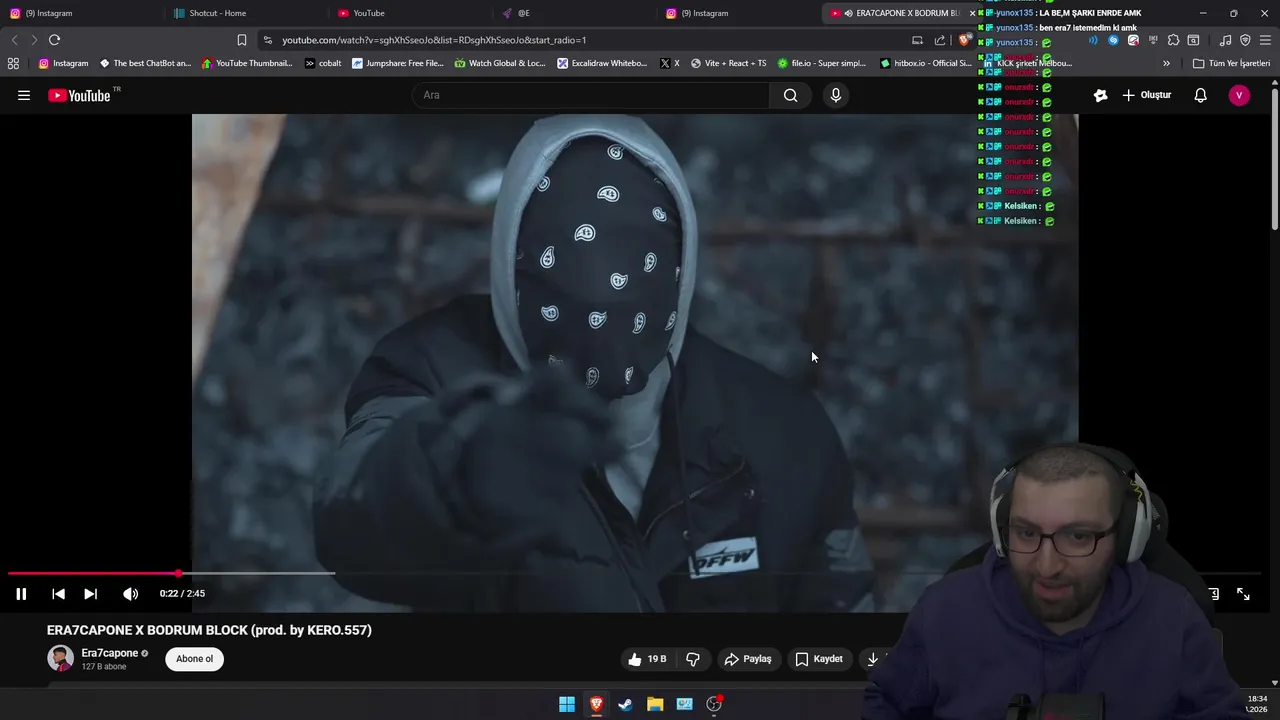Pause the video
The height and width of the screenshot is (720, 1280).
(x=21, y=593)
